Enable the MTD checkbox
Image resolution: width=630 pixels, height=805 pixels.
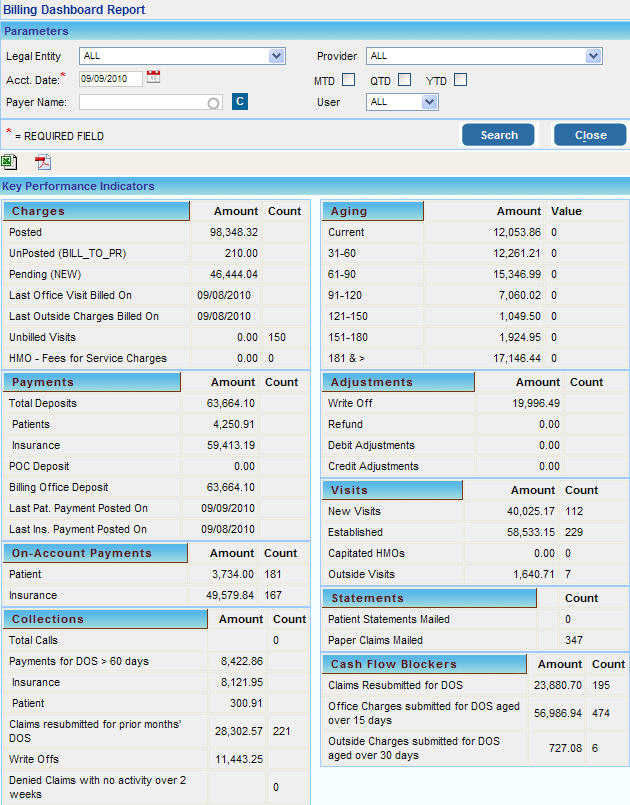349,80
